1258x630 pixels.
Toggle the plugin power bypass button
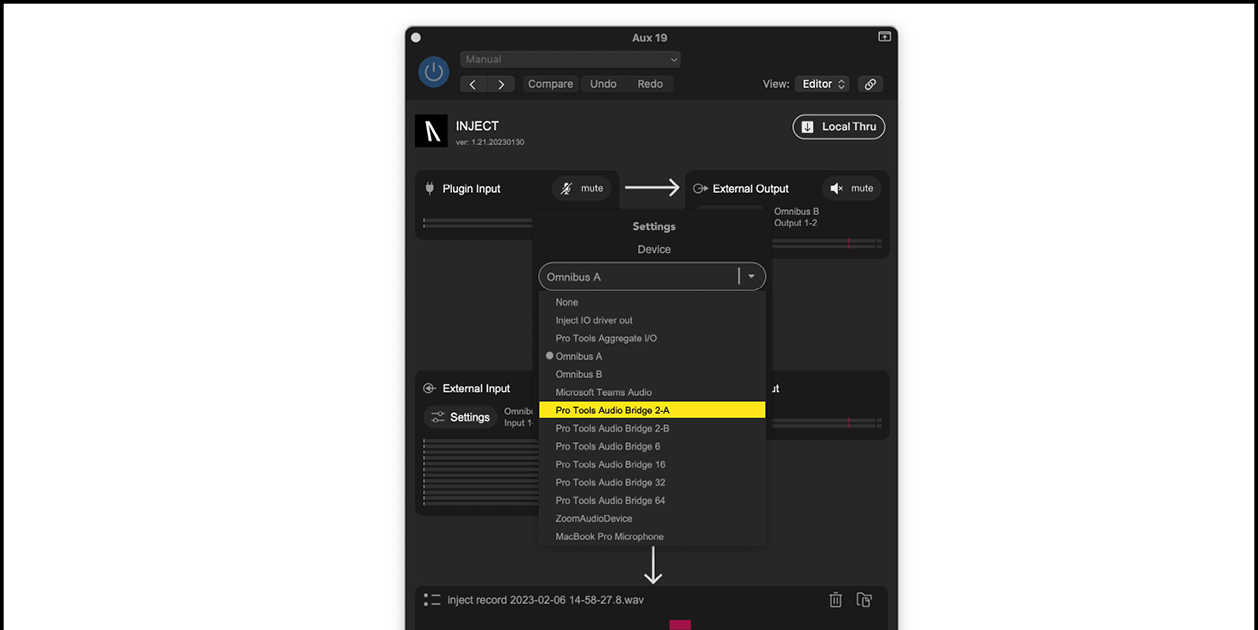[x=433, y=72]
